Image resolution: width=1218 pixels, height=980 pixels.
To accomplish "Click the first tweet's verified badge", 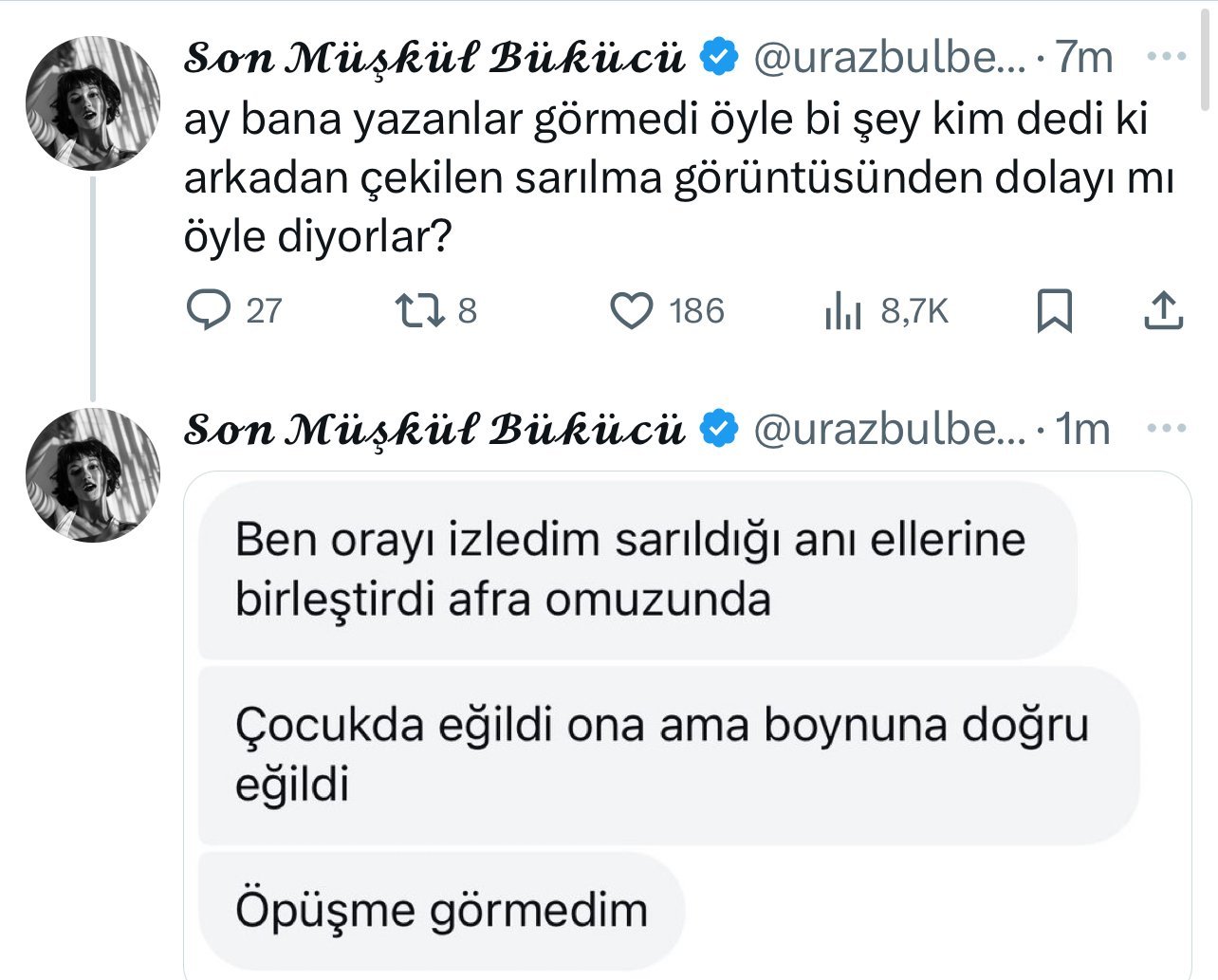I will (x=719, y=57).
